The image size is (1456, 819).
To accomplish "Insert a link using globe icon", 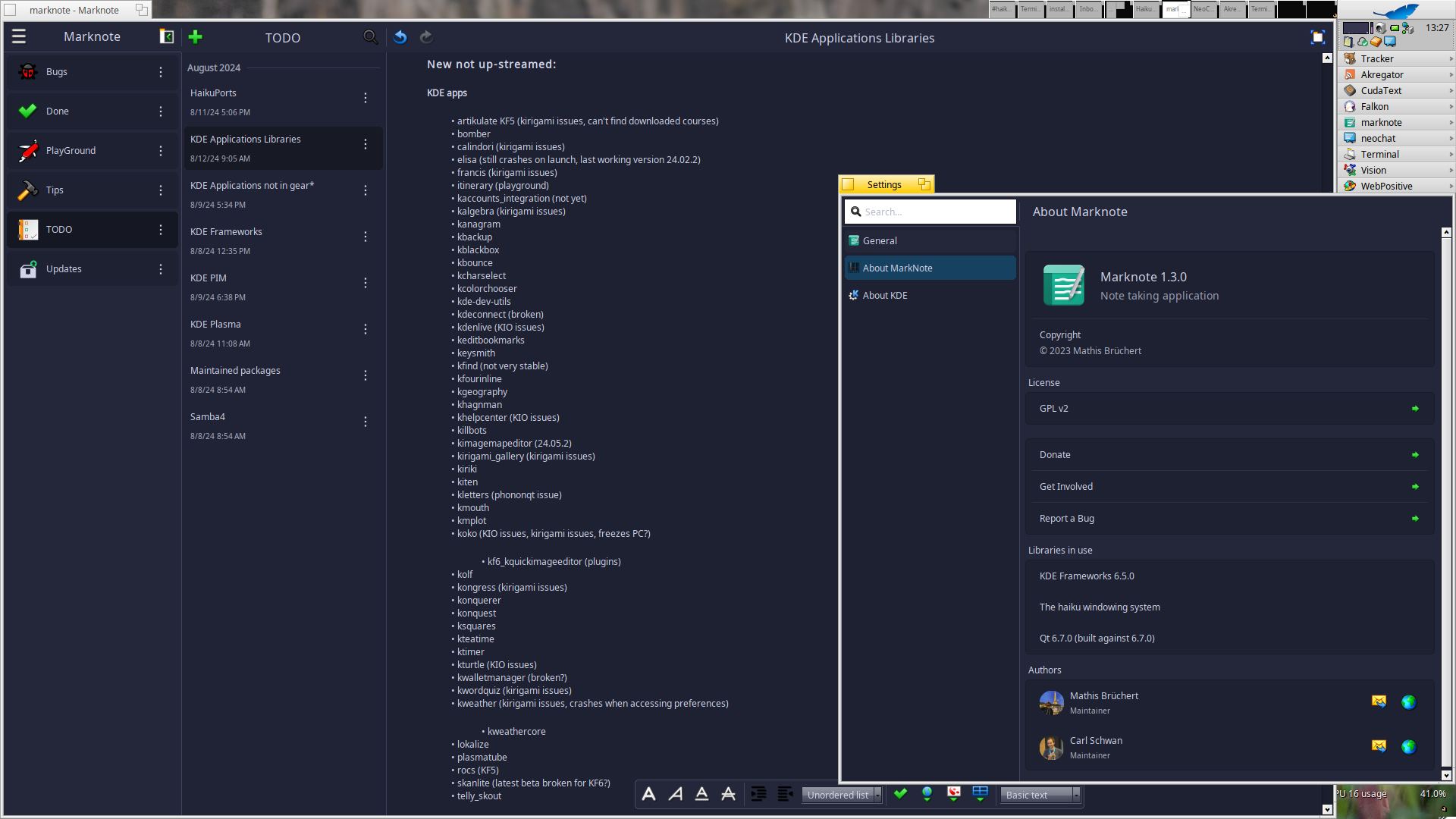I will [927, 794].
